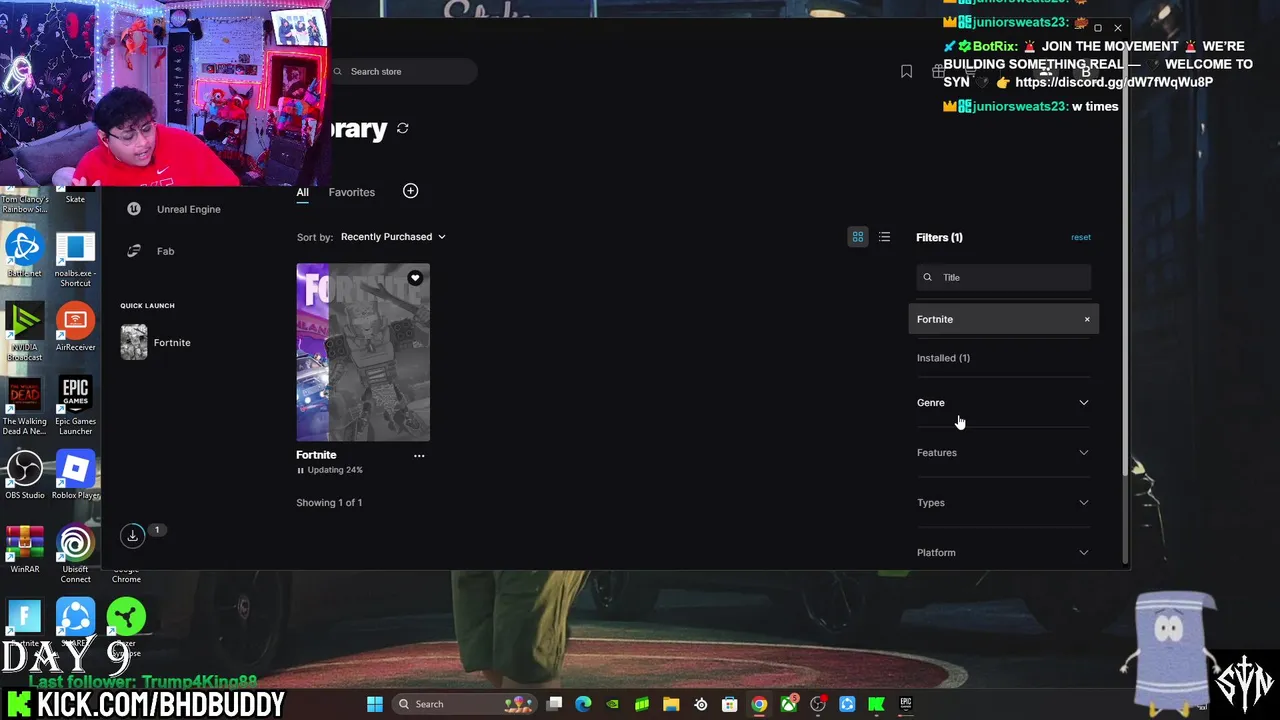Viewport: 1280px width, 720px height.
Task: Open the Discord invite link in chat
Action: coord(1114,82)
